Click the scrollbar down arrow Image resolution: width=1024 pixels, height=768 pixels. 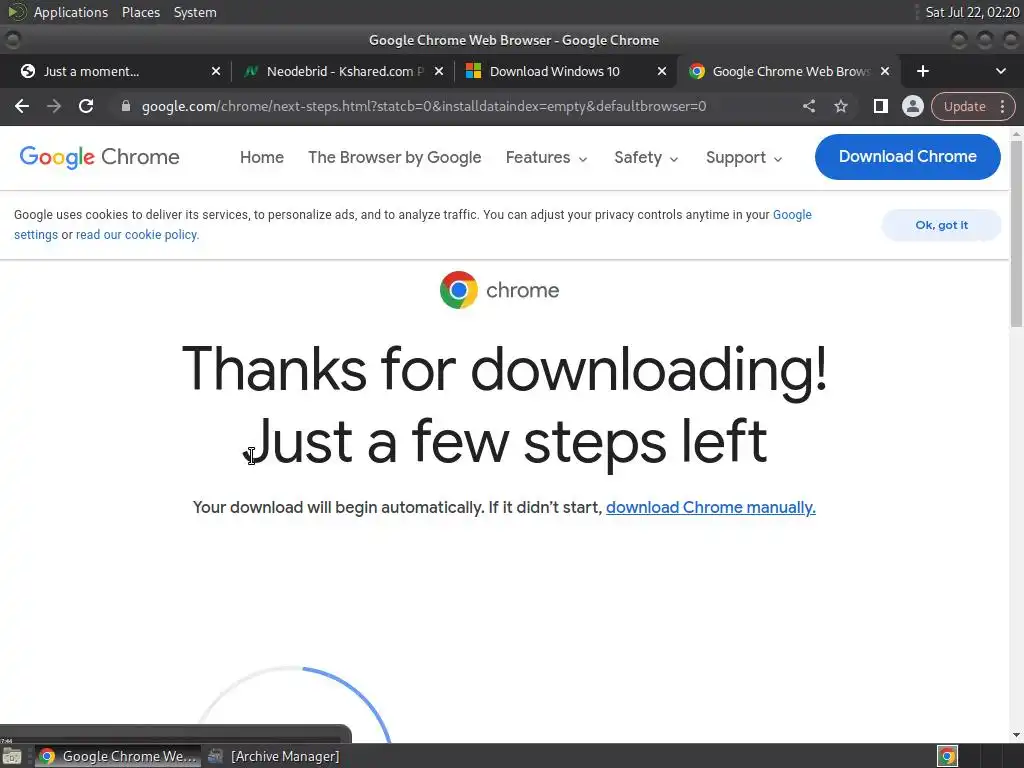coord(1016,735)
